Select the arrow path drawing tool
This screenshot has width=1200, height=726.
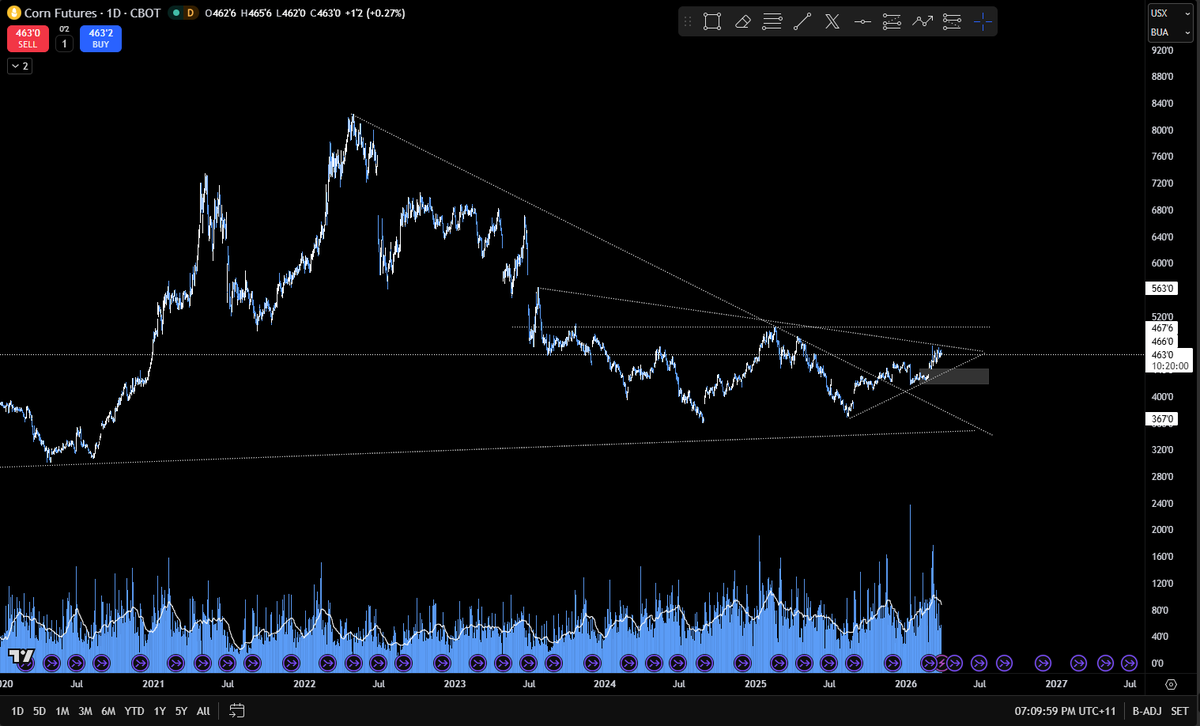pos(922,21)
